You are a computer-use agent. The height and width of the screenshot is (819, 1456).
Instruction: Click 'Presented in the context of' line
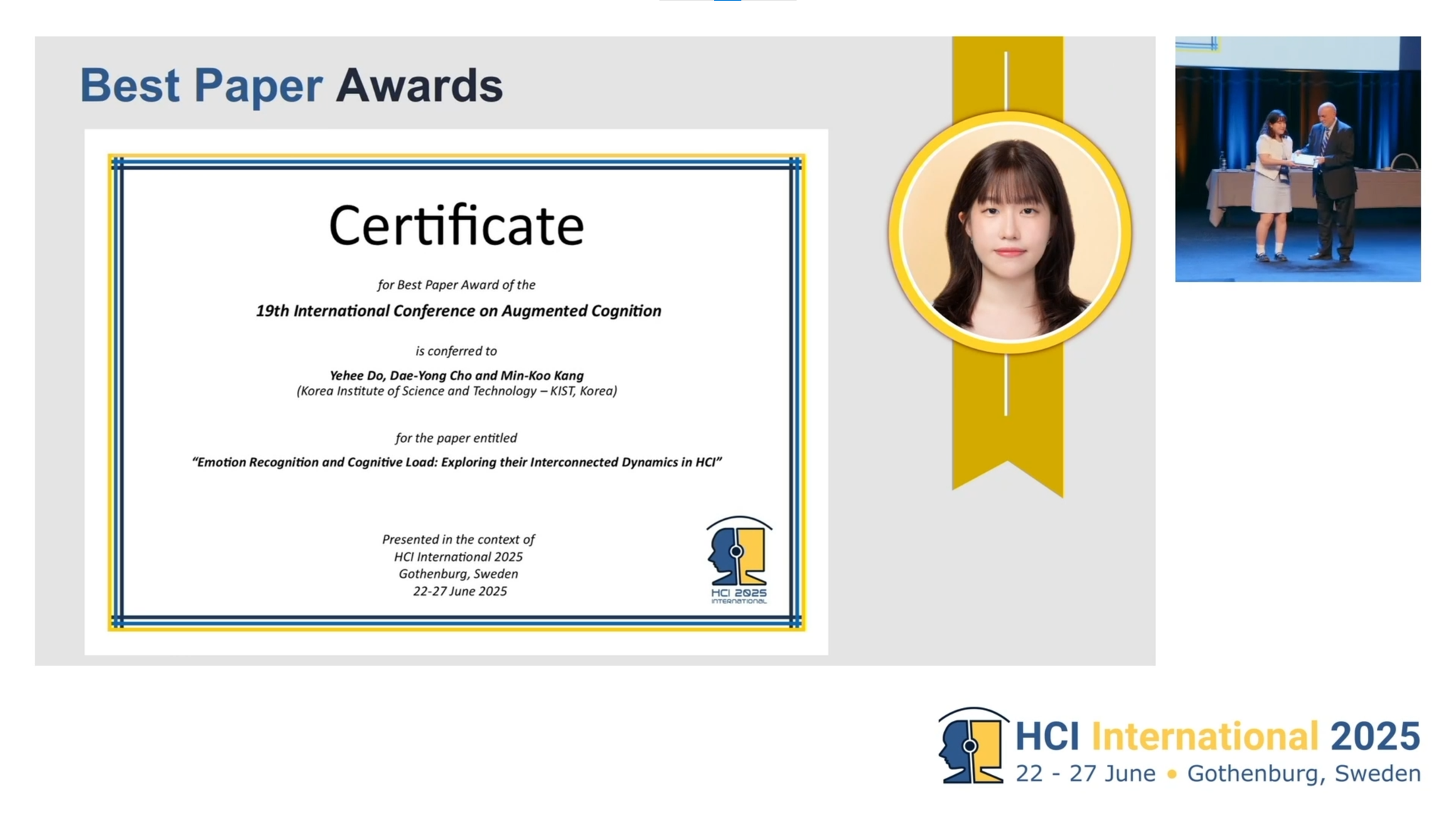[459, 540]
